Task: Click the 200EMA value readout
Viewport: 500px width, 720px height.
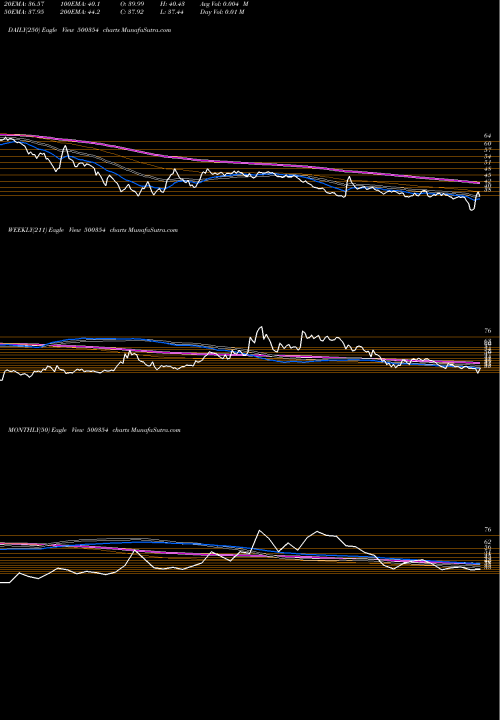Action: pos(79,12)
